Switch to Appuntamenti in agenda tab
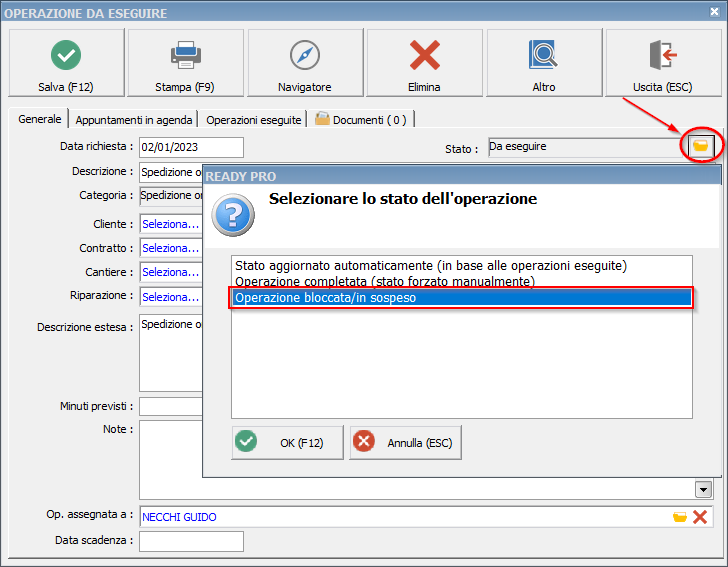The image size is (728, 567). click(134, 120)
